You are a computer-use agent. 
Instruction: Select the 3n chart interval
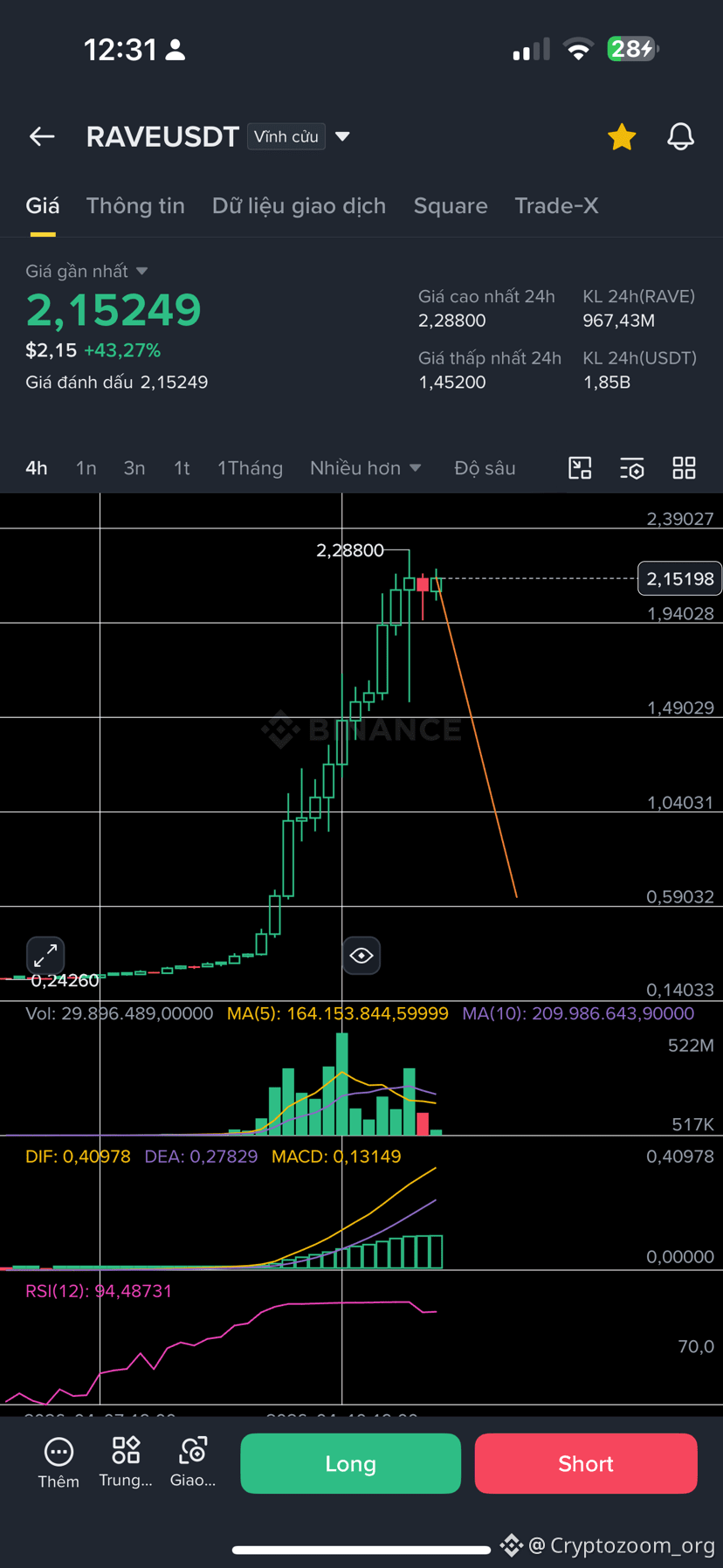[x=134, y=468]
